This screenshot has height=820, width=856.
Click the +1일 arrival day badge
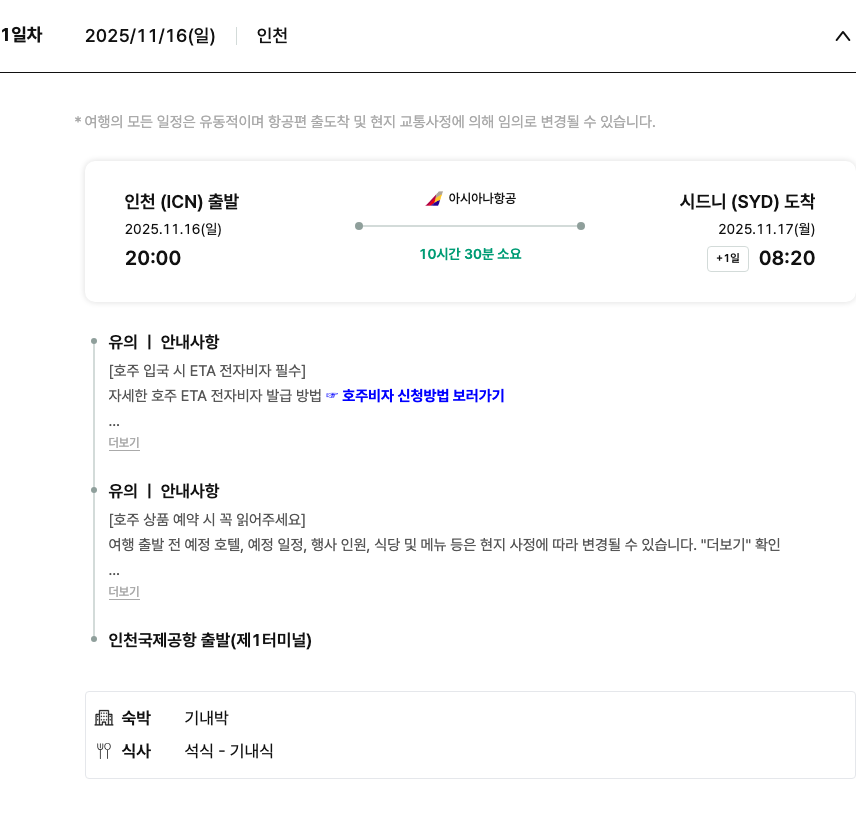728,259
